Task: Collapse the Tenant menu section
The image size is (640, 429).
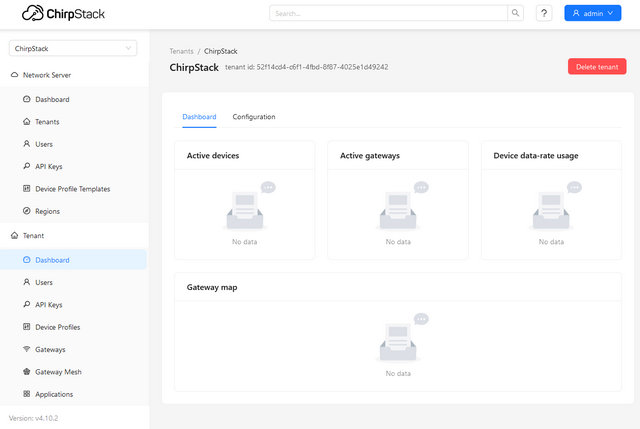Action: (x=34, y=235)
